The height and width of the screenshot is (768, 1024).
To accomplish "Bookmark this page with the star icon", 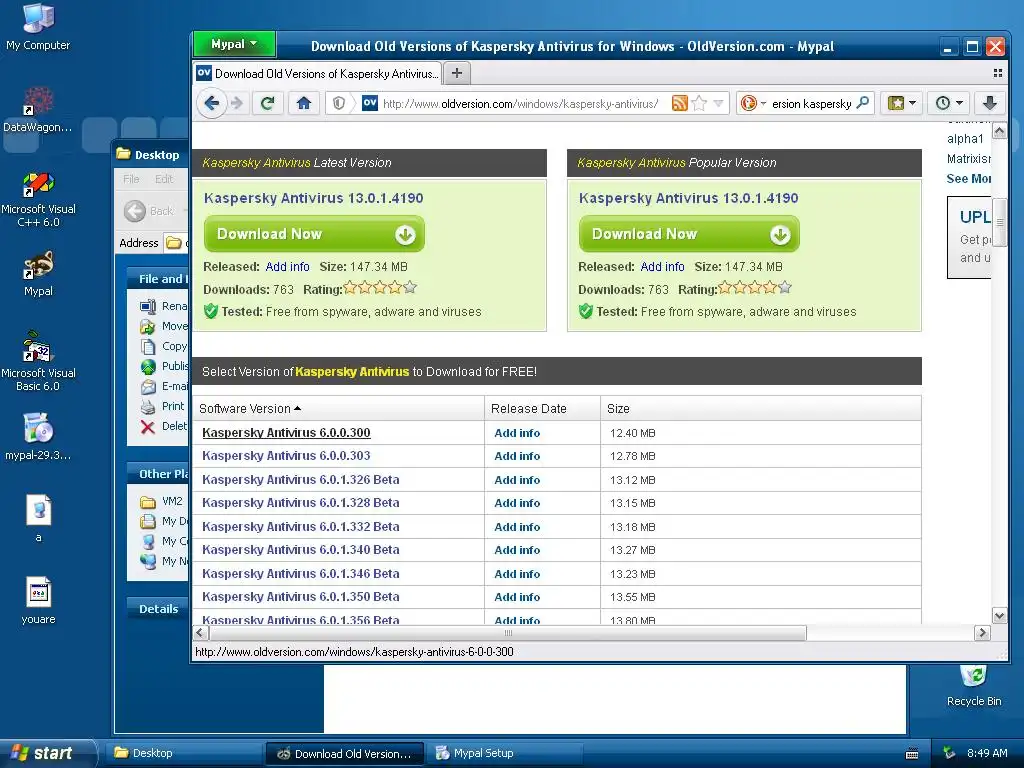I will pyautogui.click(x=699, y=103).
